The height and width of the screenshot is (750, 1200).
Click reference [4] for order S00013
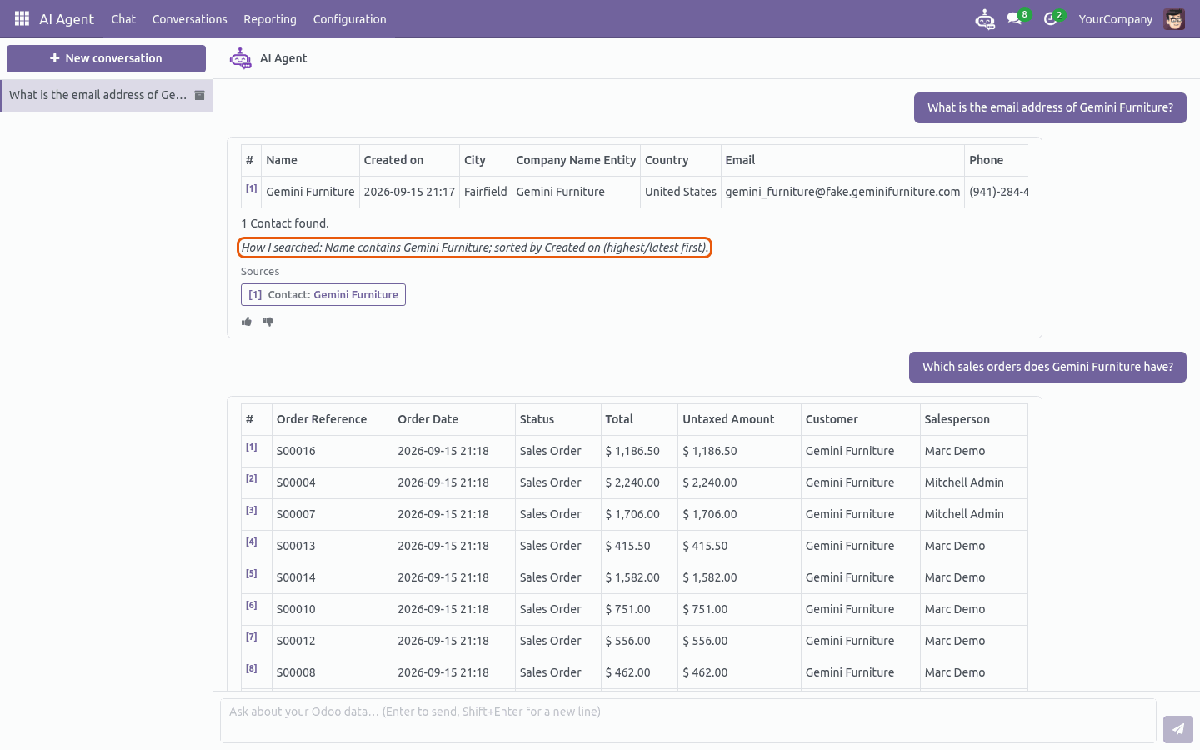coord(251,542)
